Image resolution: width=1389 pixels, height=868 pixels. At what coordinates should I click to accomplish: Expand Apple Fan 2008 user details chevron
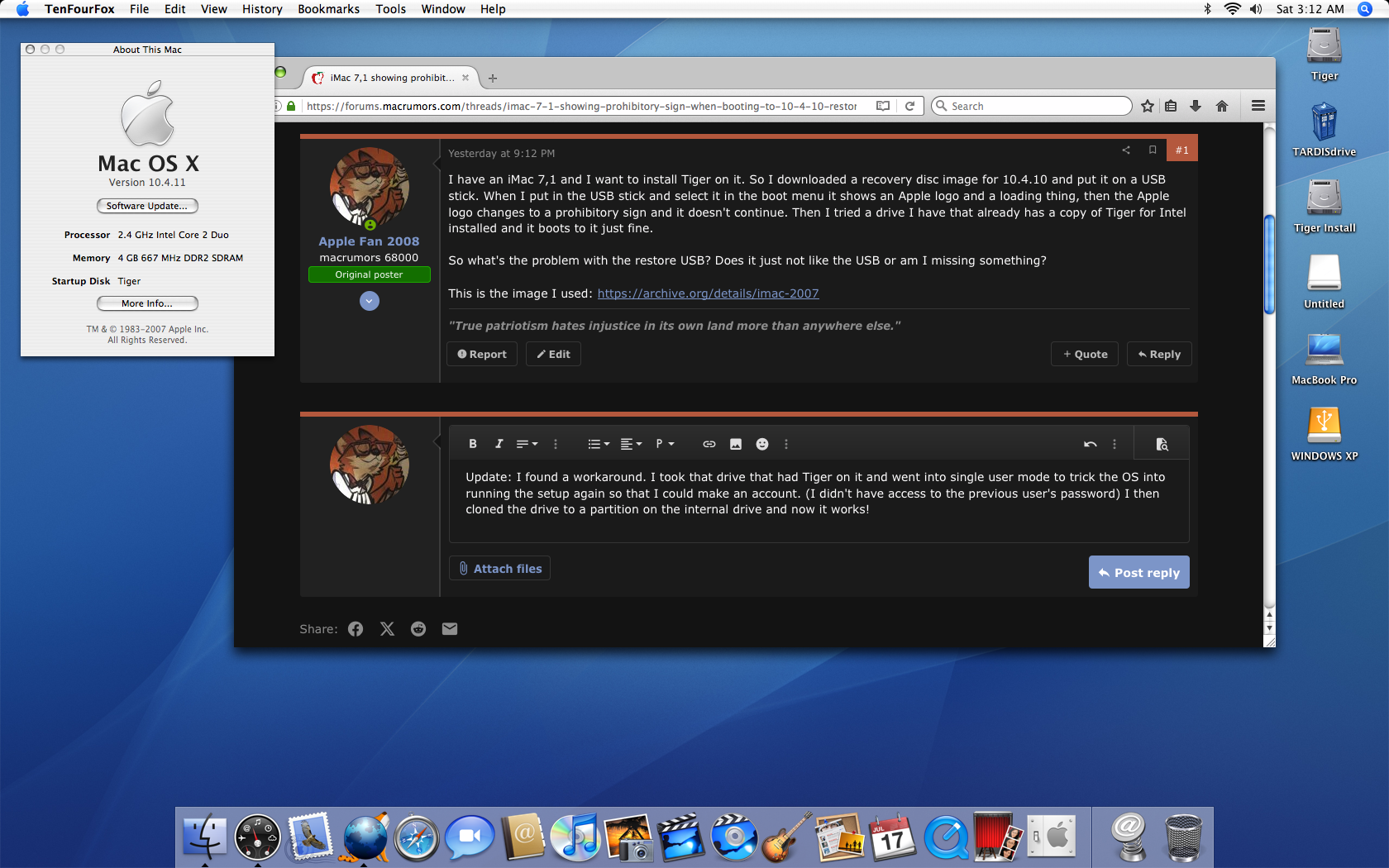tap(370, 301)
